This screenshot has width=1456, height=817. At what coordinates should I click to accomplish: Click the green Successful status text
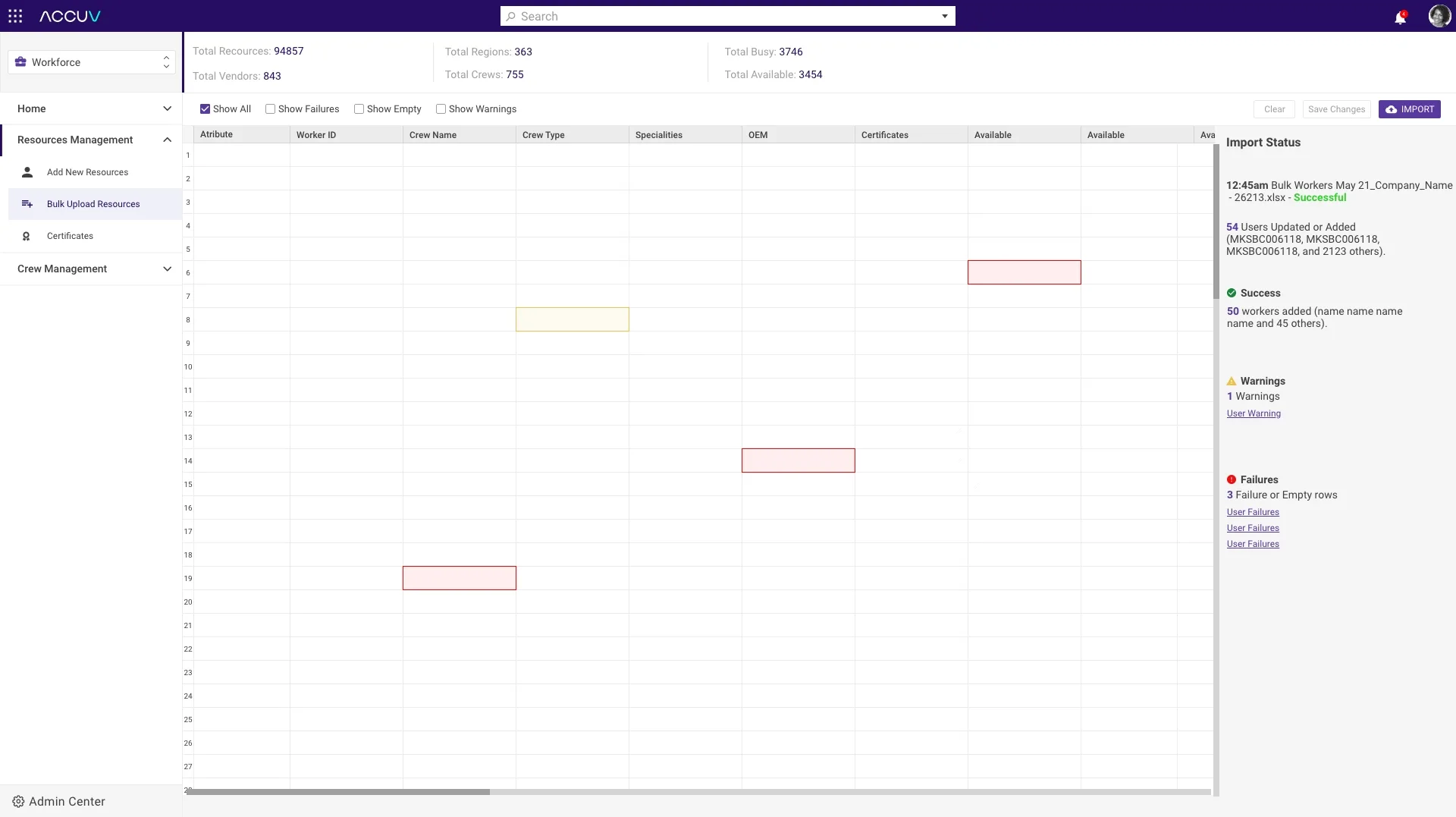[x=1319, y=197]
